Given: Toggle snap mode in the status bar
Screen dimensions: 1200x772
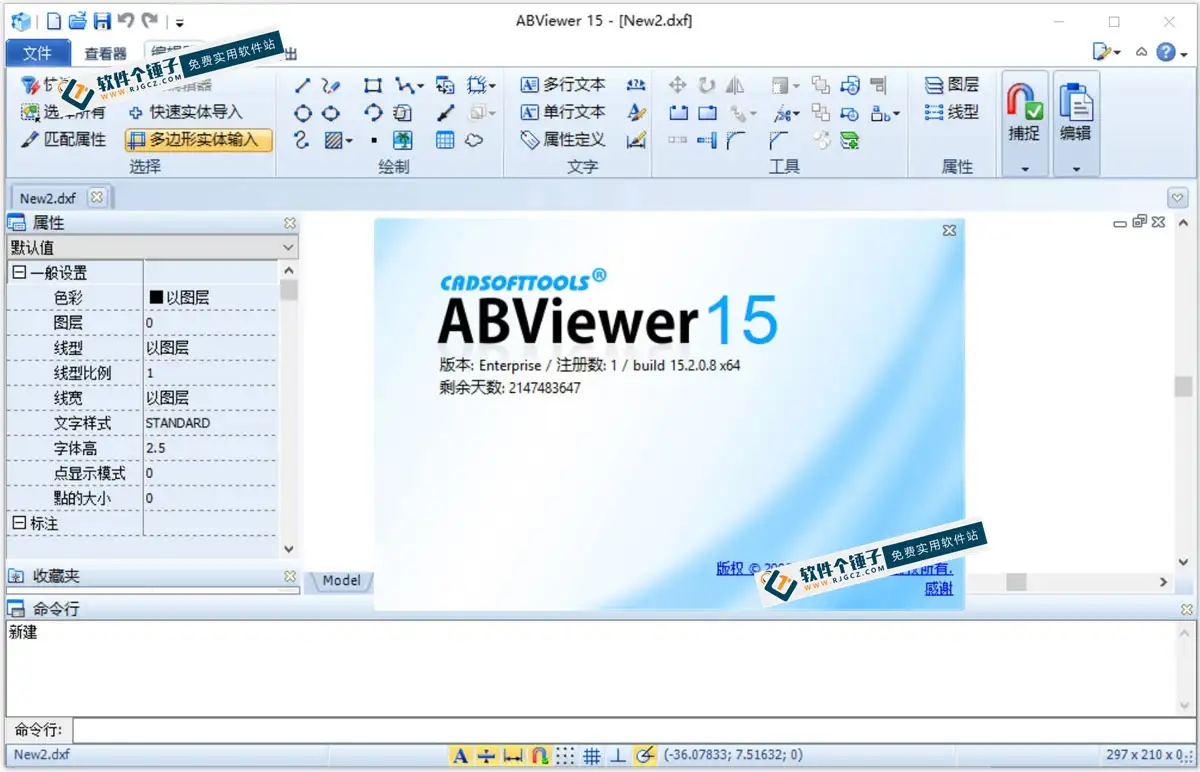Looking at the screenshot, I should pyautogui.click(x=541, y=756).
